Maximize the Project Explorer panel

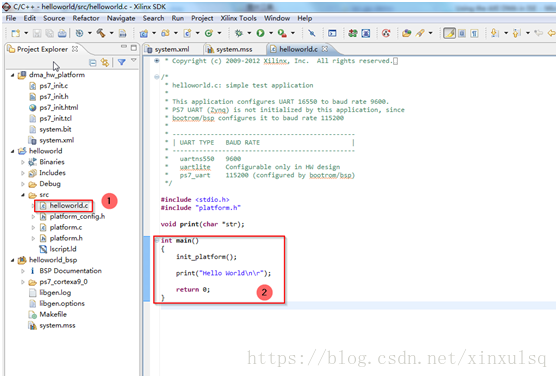click(134, 47)
